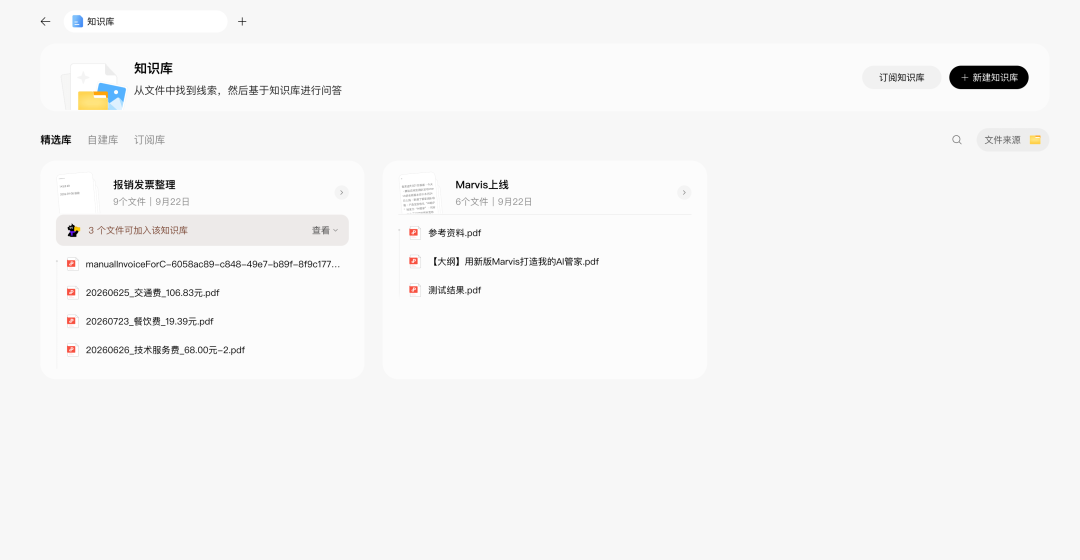Expand 查看 dropdown in suggestion banner
This screenshot has width=1080, height=560.
tap(325, 231)
